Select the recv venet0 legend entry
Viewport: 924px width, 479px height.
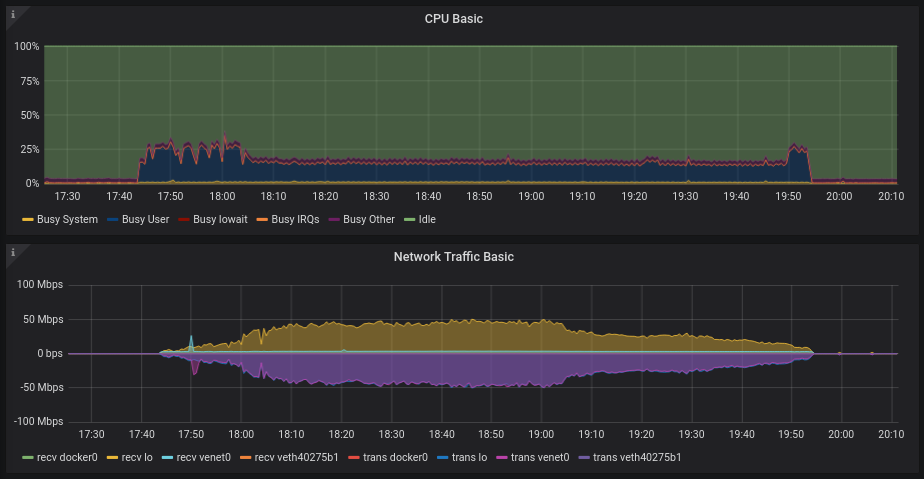[203, 457]
